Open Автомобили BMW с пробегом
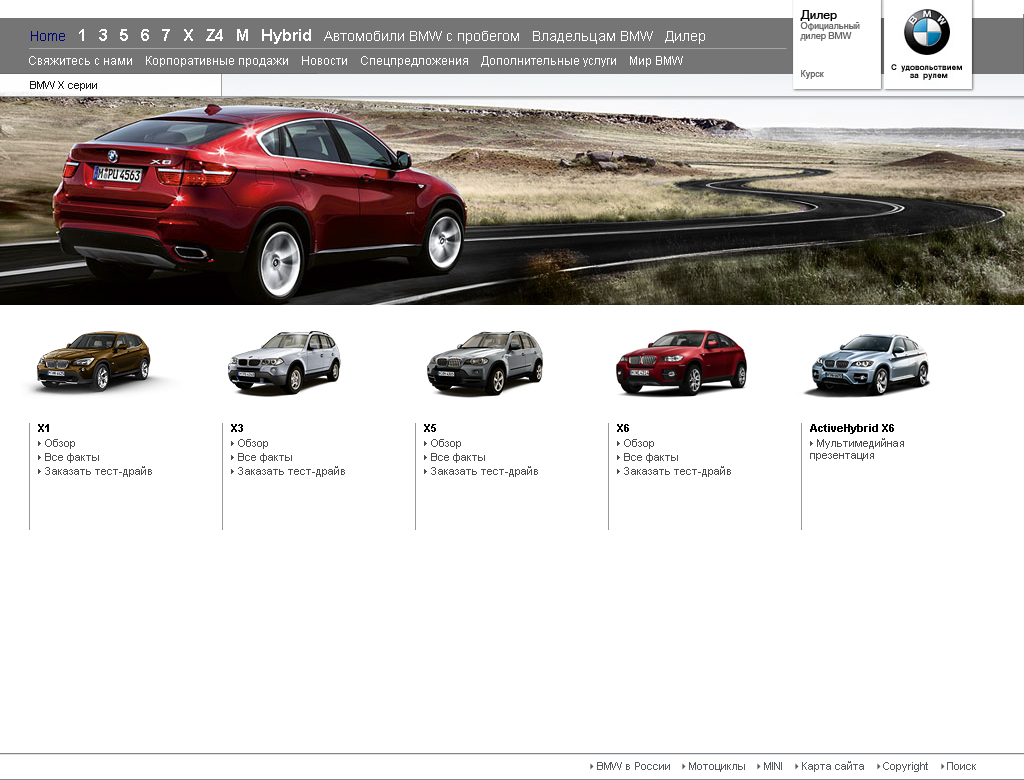This screenshot has width=1024, height=780. point(421,36)
